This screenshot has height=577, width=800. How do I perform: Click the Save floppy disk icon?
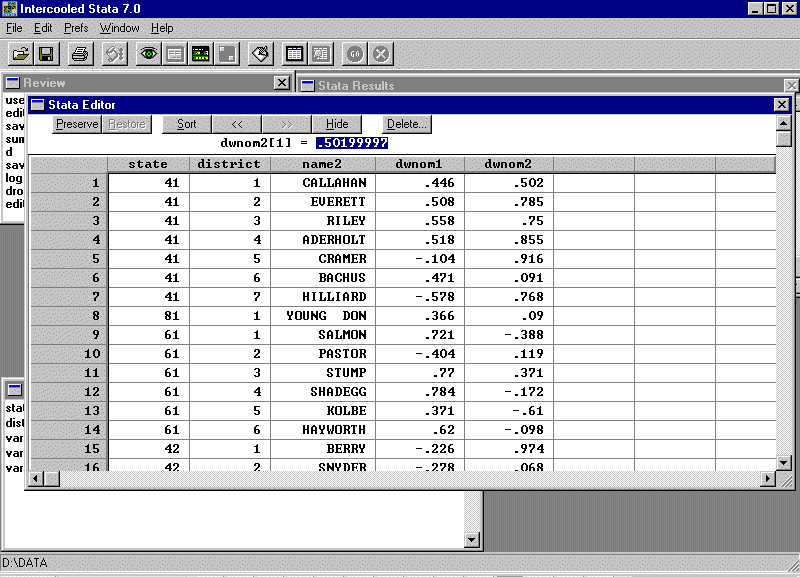45,54
